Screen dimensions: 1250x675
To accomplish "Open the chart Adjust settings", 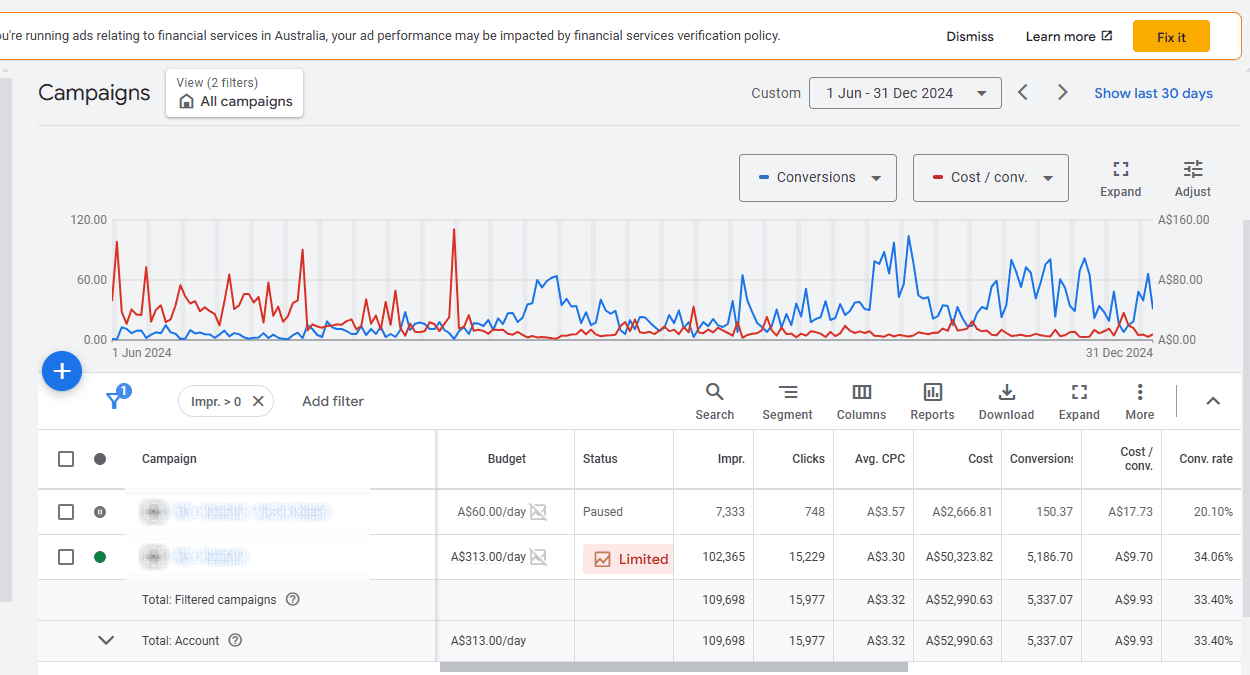I will (1193, 178).
